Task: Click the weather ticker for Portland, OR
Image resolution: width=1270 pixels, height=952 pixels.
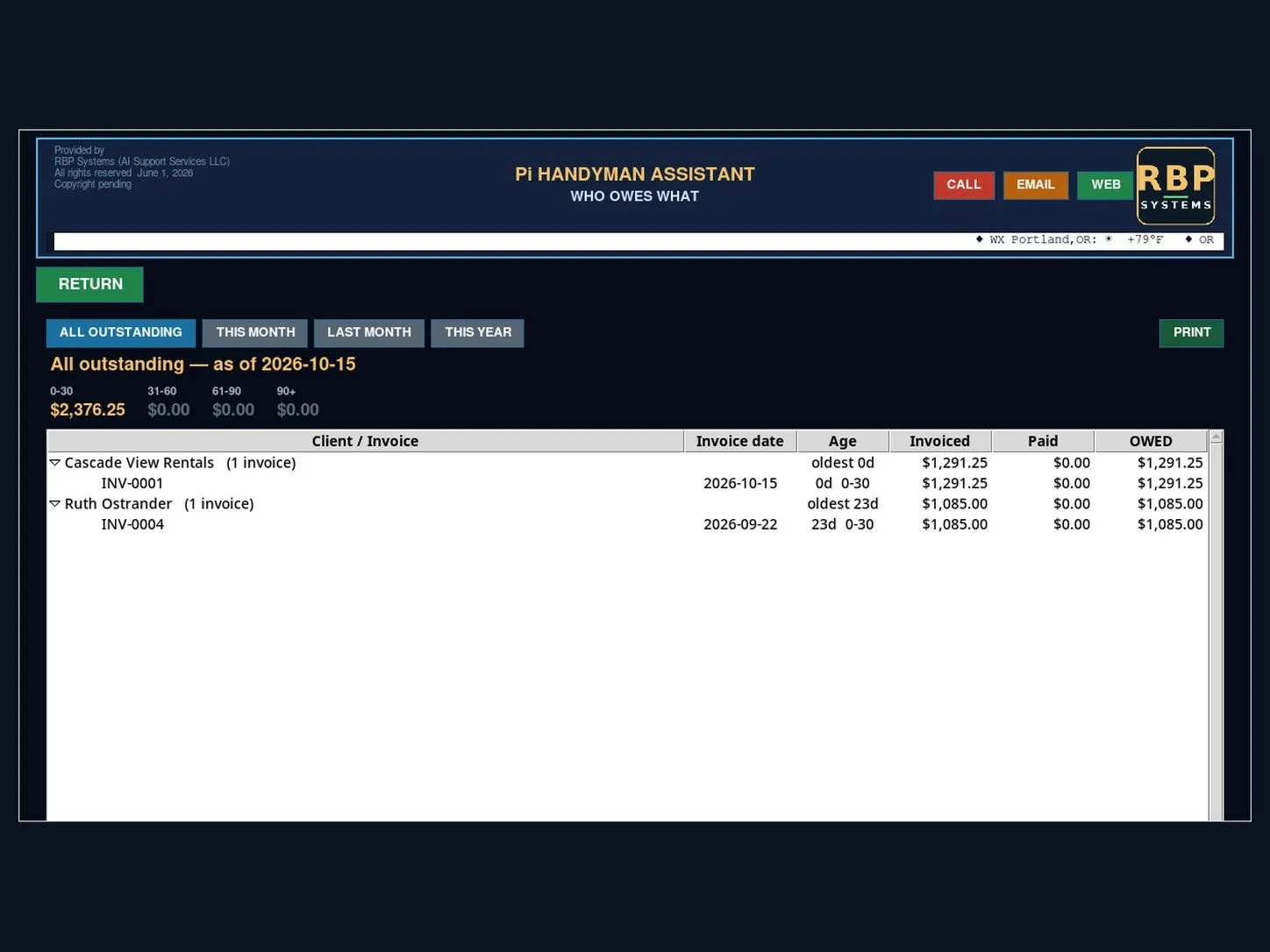Action: (1070, 240)
